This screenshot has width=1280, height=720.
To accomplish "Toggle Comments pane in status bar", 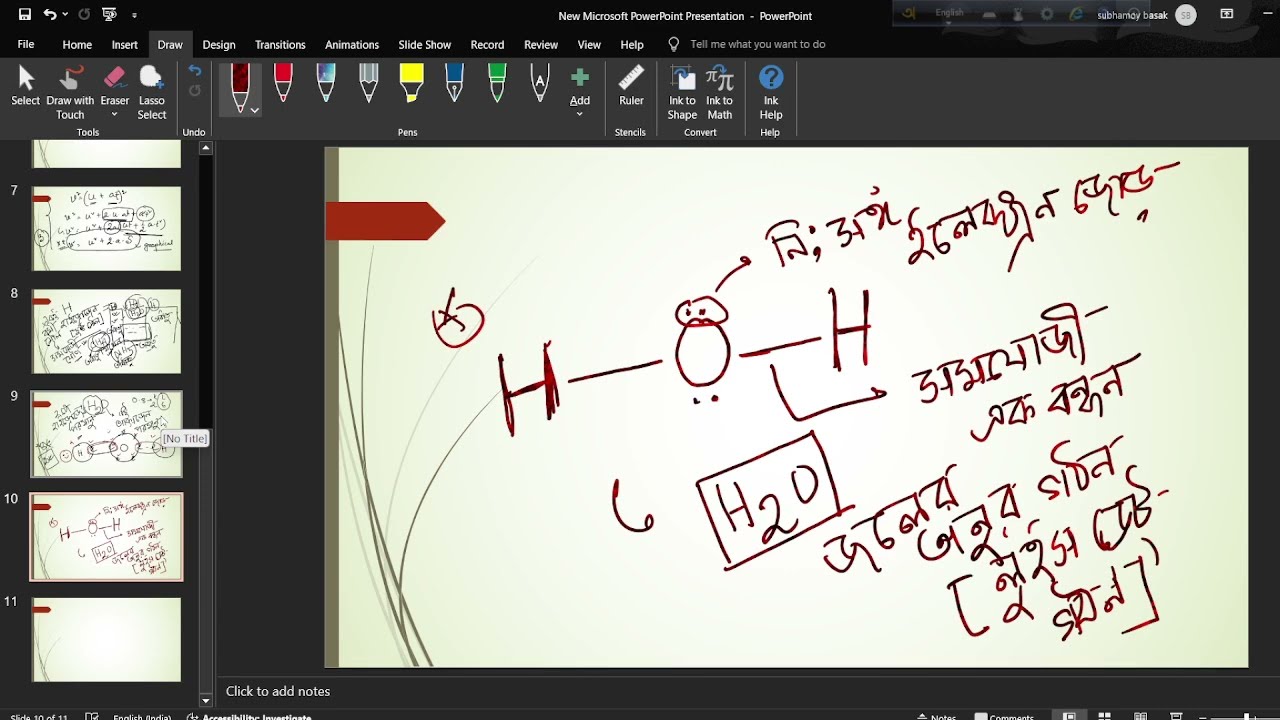I will [1006, 716].
